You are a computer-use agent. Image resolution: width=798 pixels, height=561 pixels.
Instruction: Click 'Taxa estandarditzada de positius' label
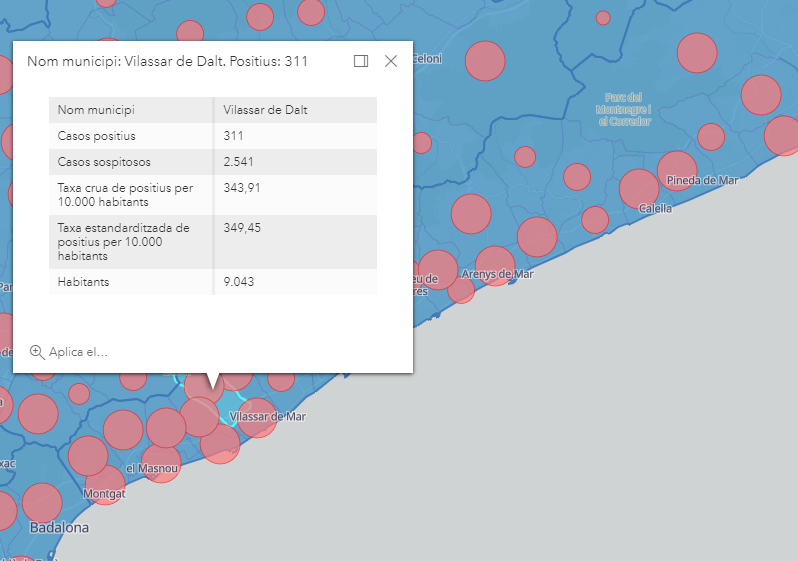(123, 242)
